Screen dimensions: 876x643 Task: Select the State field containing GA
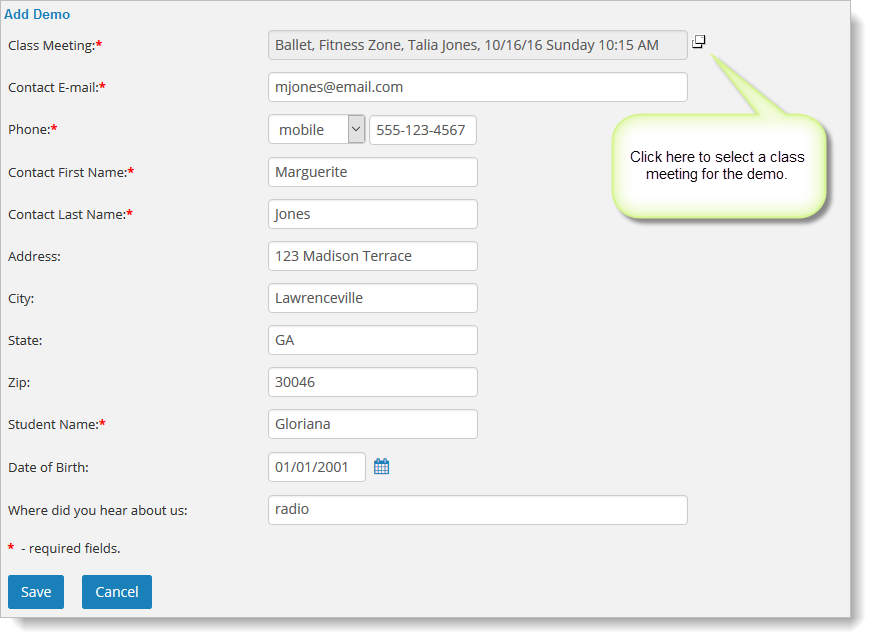372,340
